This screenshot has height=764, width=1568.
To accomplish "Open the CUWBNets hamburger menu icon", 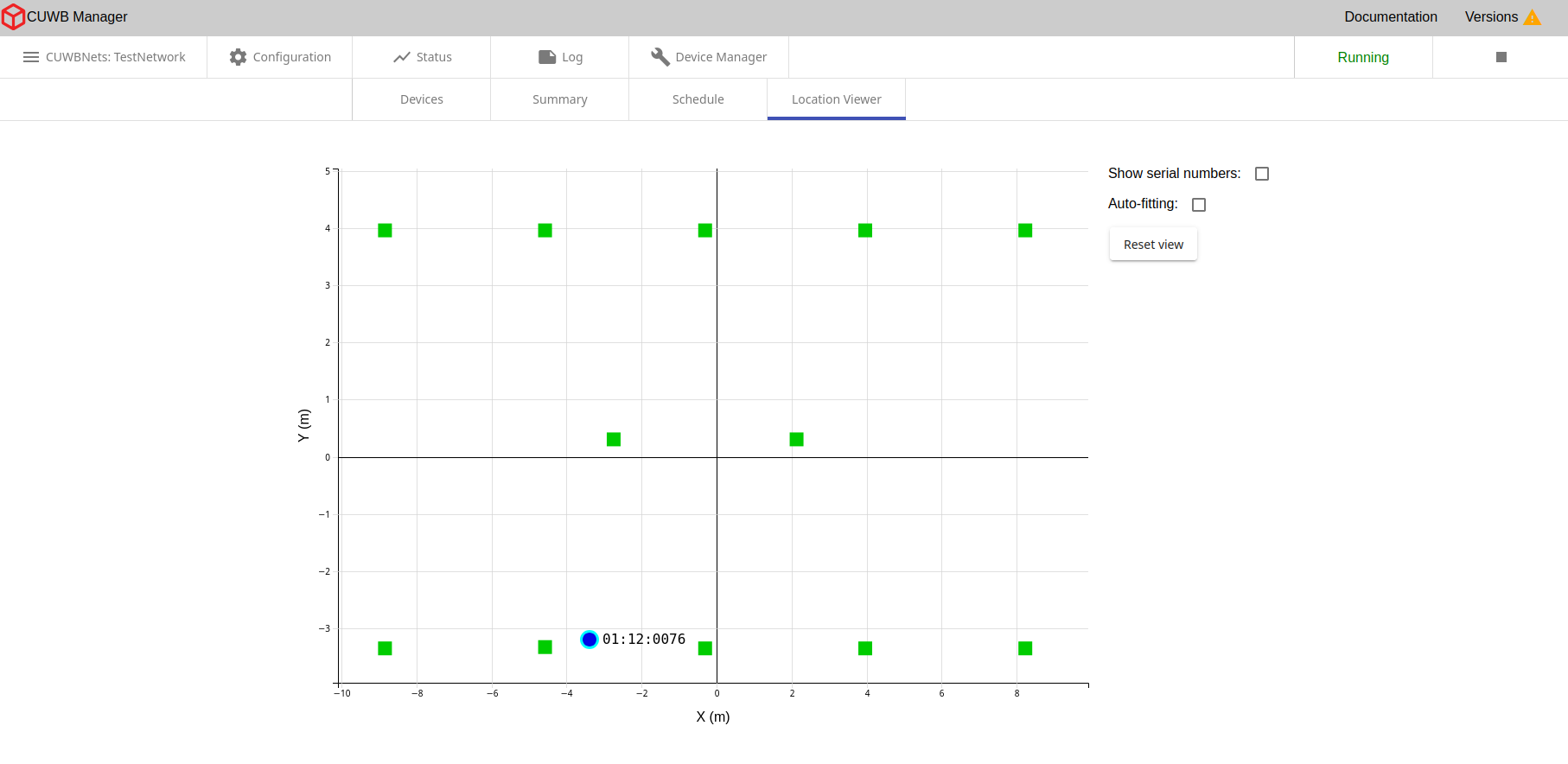I will [x=31, y=57].
